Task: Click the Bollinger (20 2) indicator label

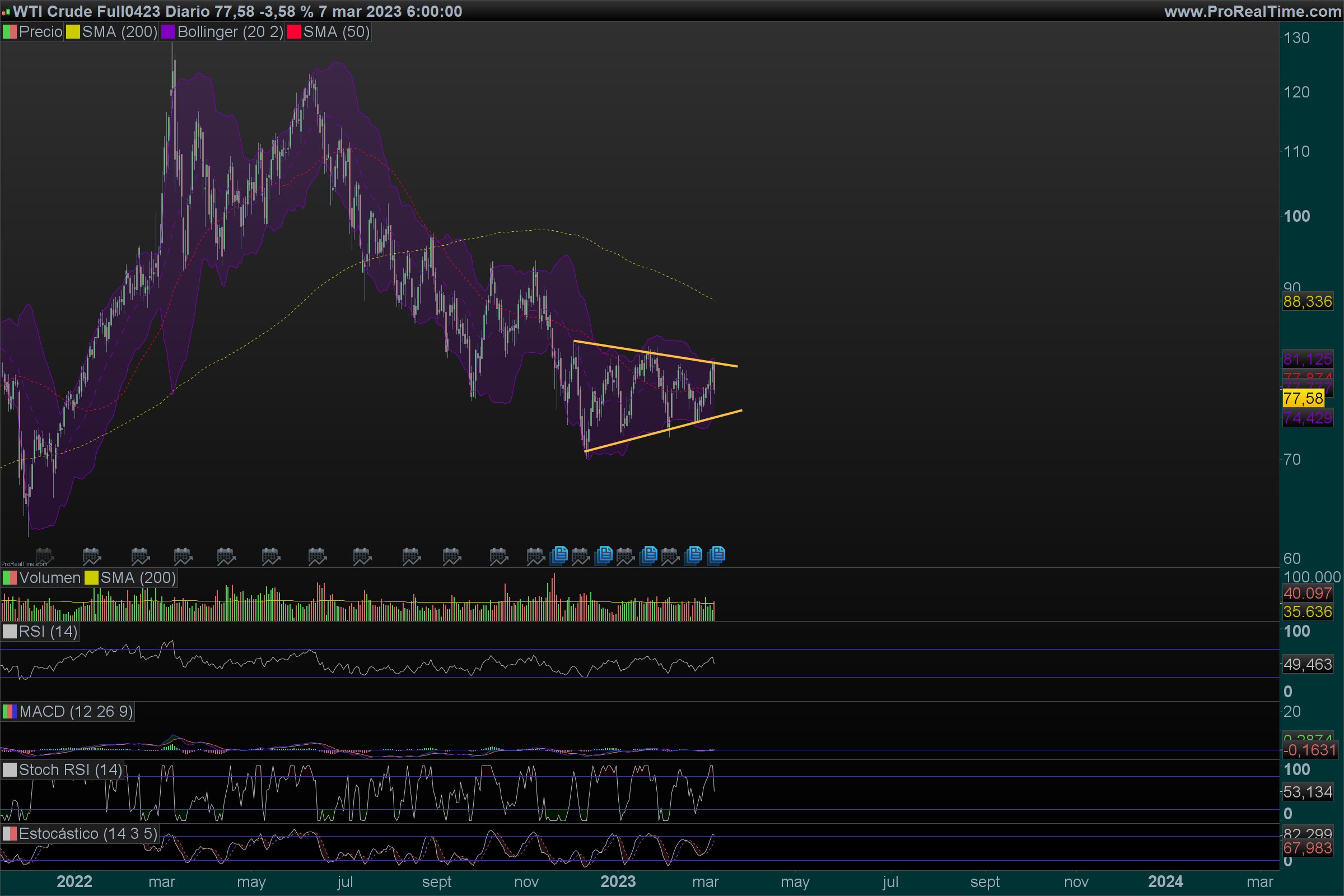Action: point(230,32)
